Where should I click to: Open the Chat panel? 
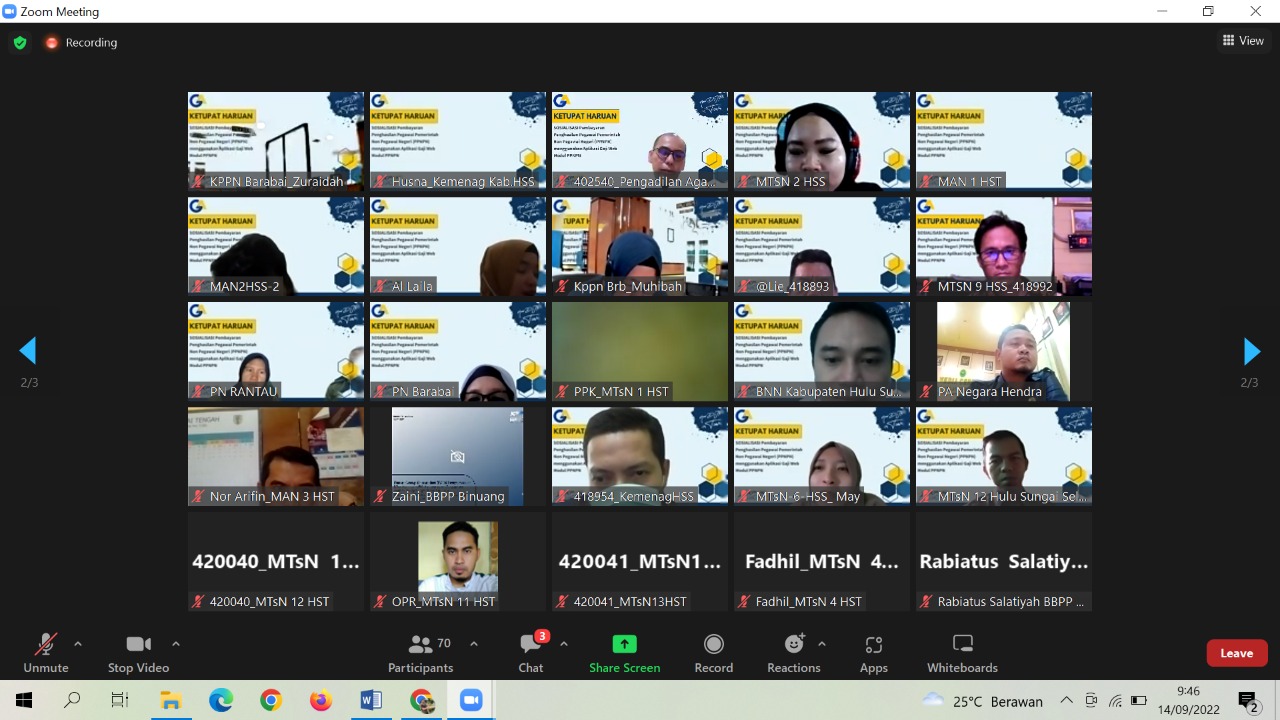pos(530,653)
